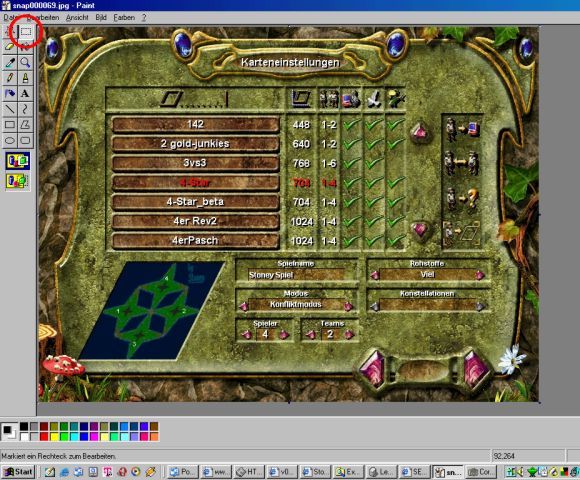This screenshot has height=480, width=580.
Task: Pick the bright yellow color swatch
Action: (54, 437)
